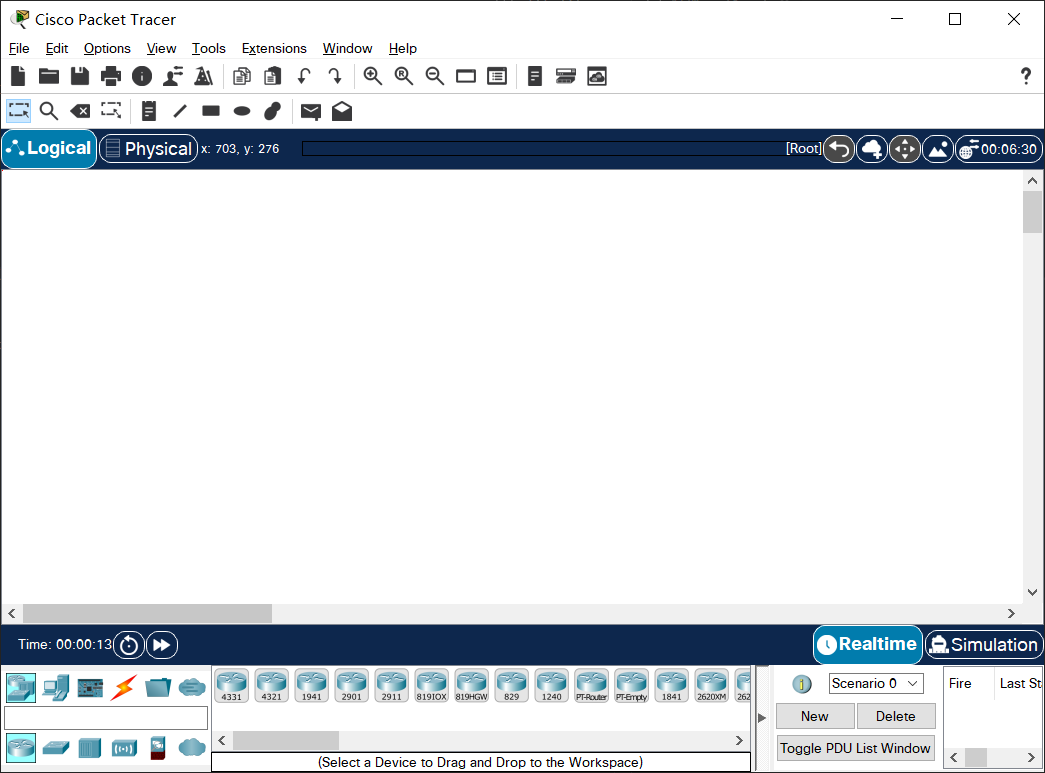Select the Delete tool
The image size is (1045, 773).
[x=80, y=111]
